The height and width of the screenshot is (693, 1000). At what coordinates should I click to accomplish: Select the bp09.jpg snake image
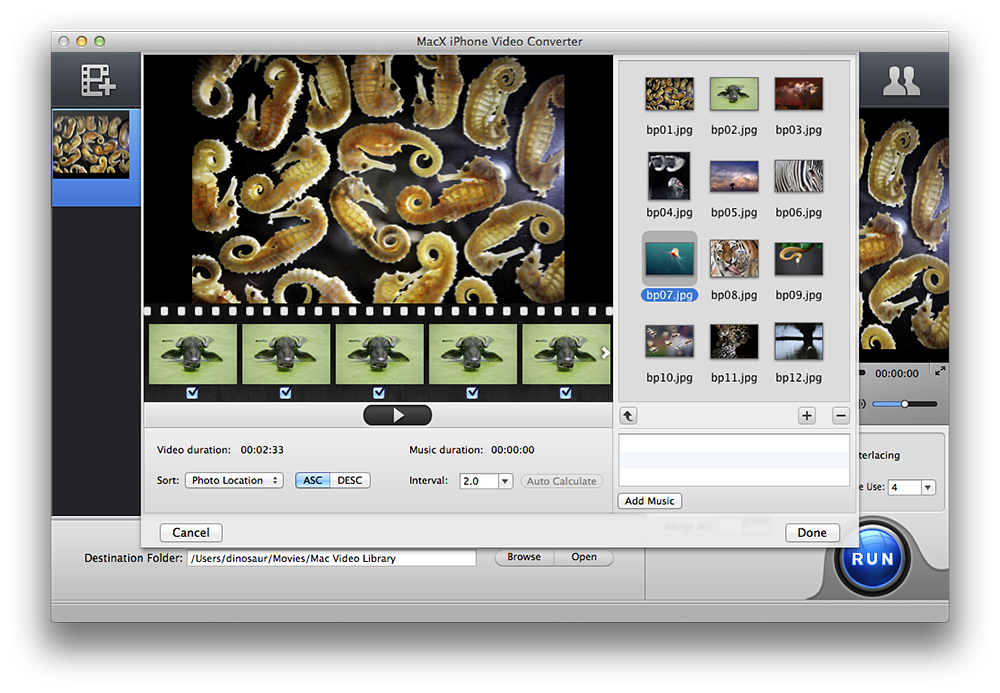click(x=798, y=259)
